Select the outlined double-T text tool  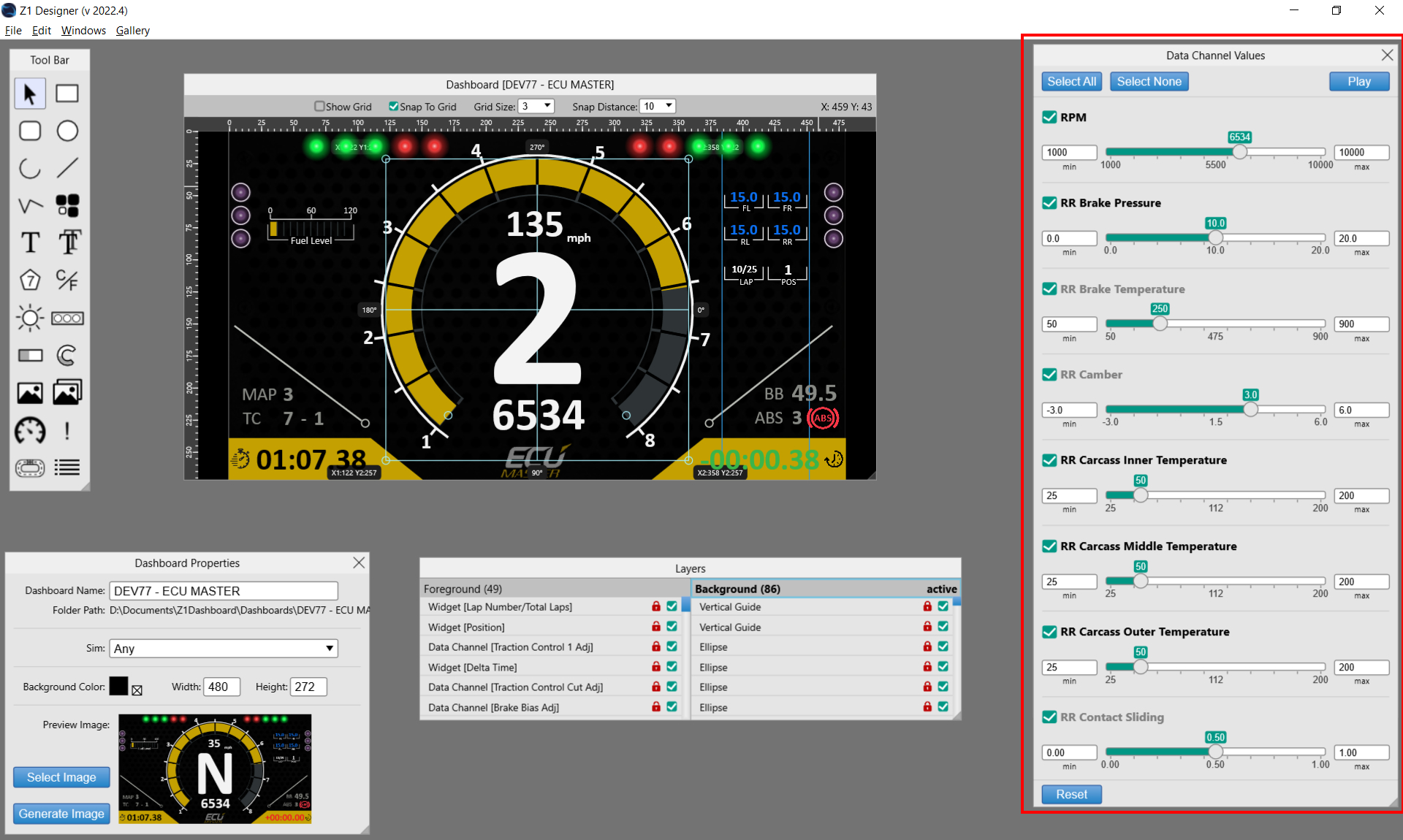point(69,243)
